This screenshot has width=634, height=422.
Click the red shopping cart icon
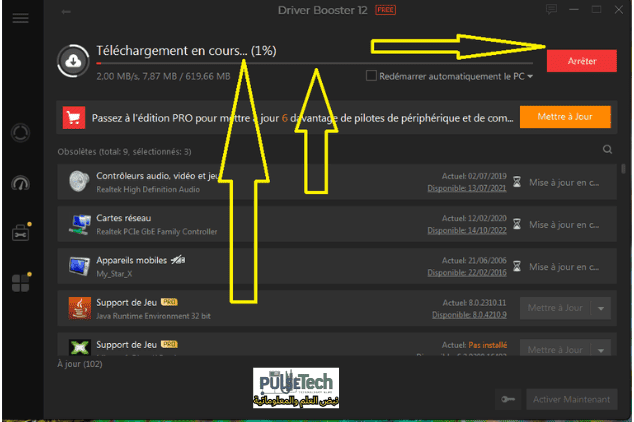(74, 118)
